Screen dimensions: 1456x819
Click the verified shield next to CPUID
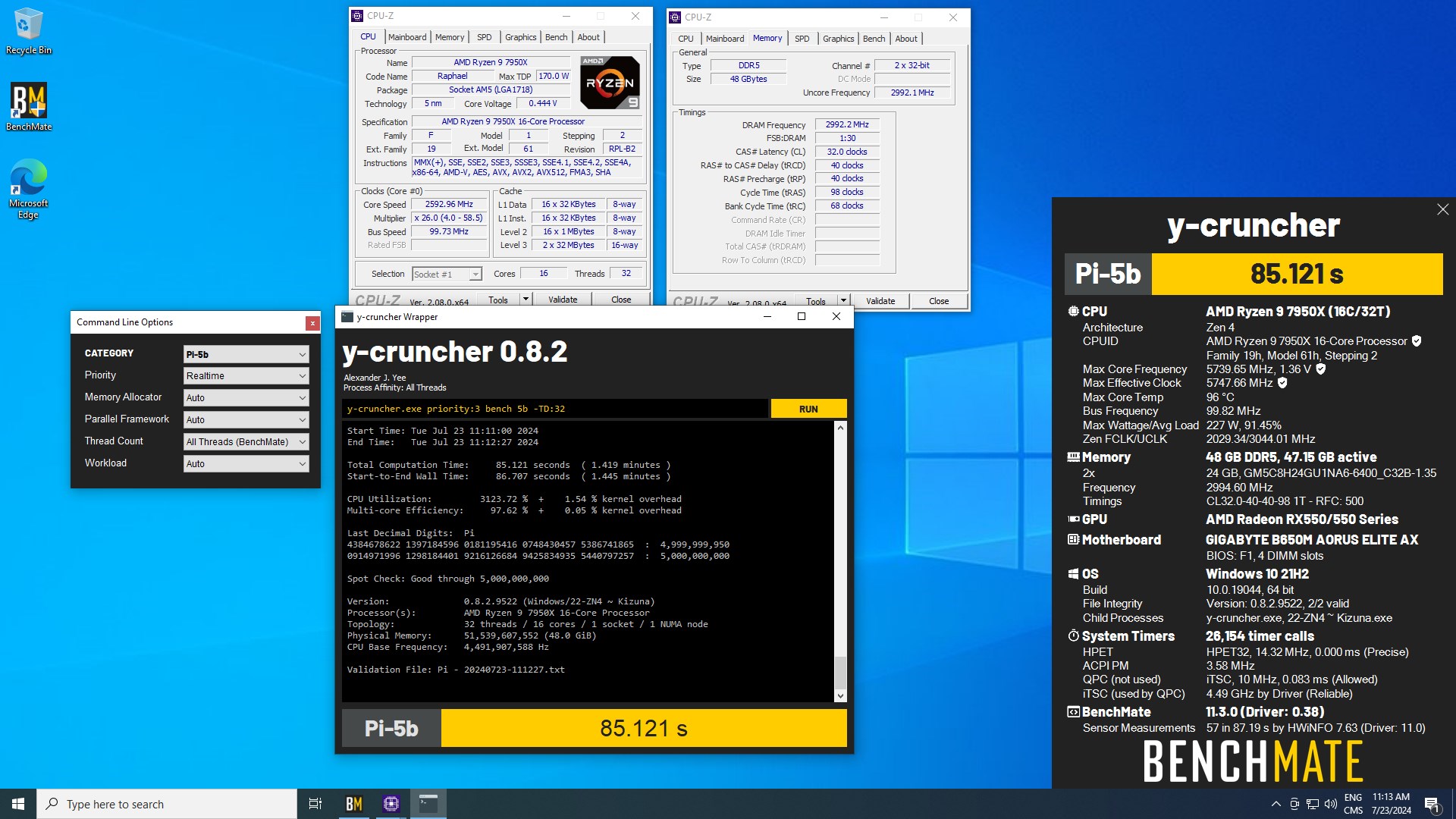[1417, 341]
